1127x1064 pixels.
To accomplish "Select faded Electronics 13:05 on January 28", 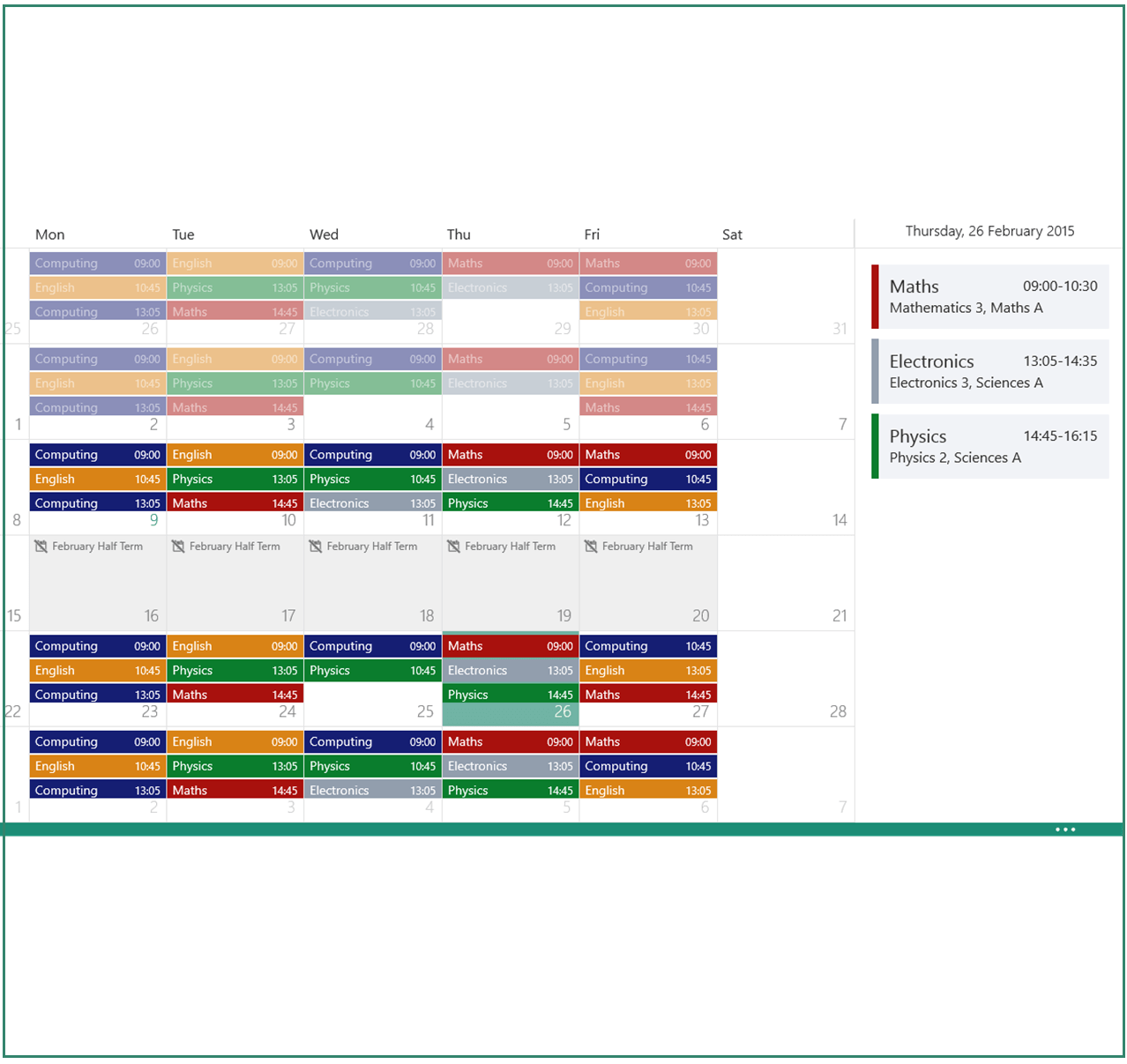I will pos(373,311).
